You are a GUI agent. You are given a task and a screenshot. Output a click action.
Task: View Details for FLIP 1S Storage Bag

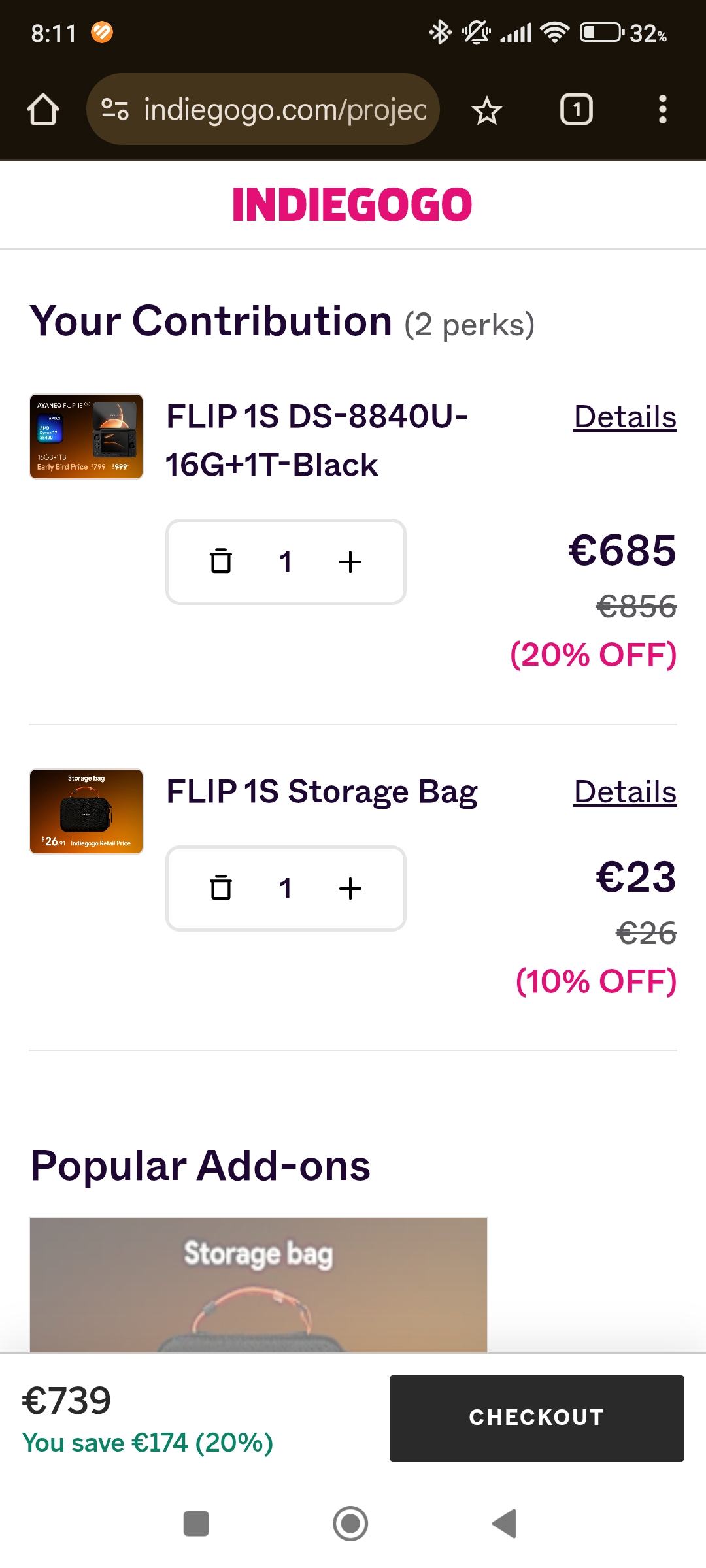click(625, 792)
